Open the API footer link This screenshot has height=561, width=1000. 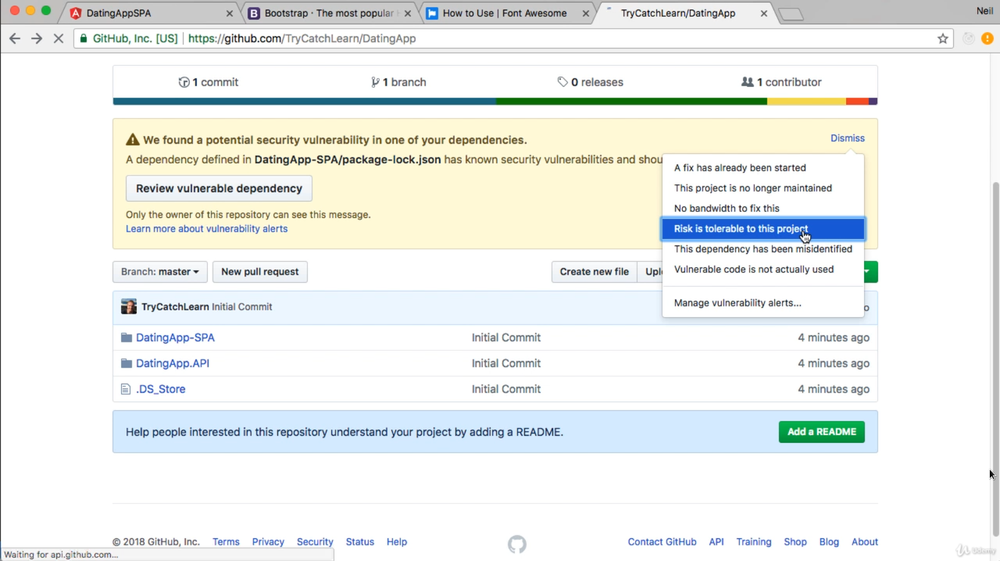click(x=716, y=541)
